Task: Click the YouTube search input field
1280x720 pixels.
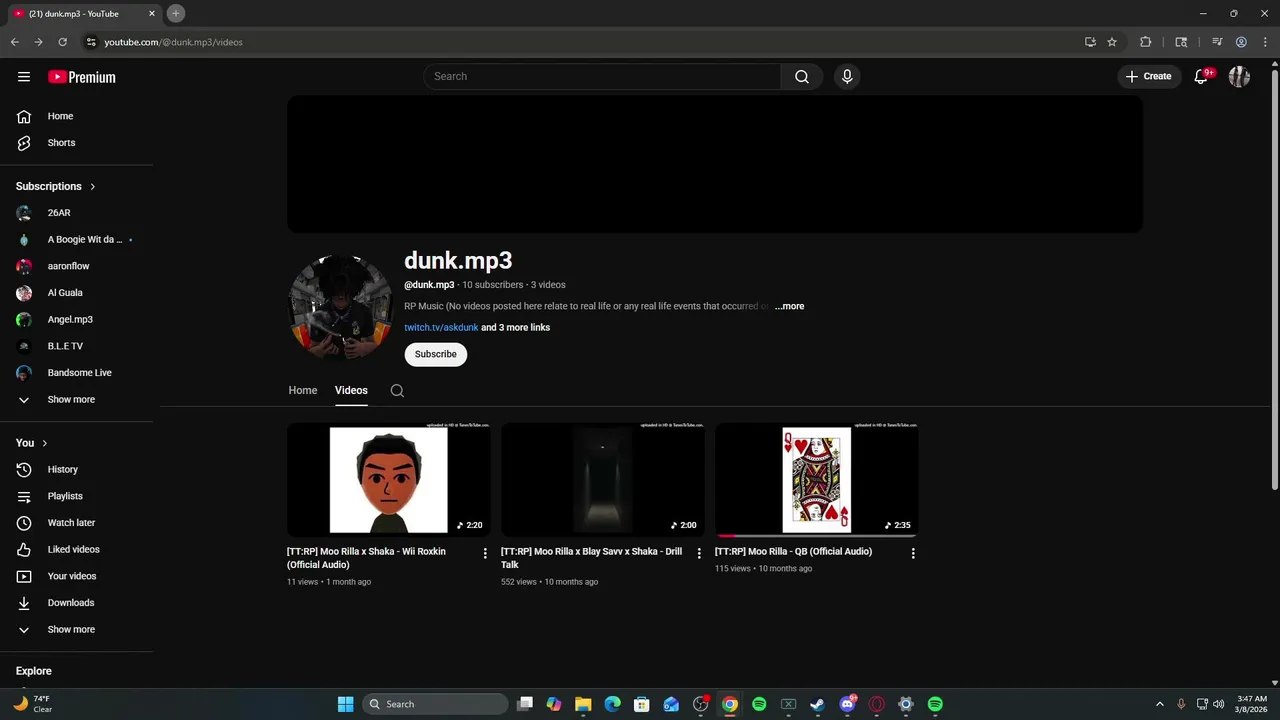Action: click(x=602, y=77)
